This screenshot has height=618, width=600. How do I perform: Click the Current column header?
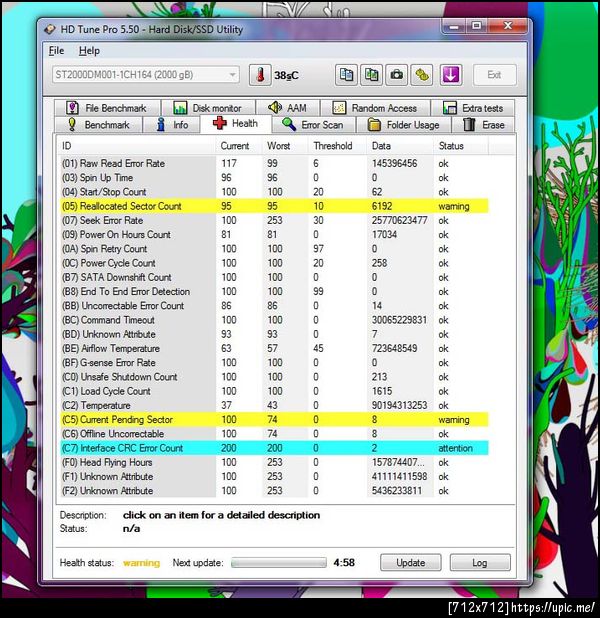tap(239, 146)
